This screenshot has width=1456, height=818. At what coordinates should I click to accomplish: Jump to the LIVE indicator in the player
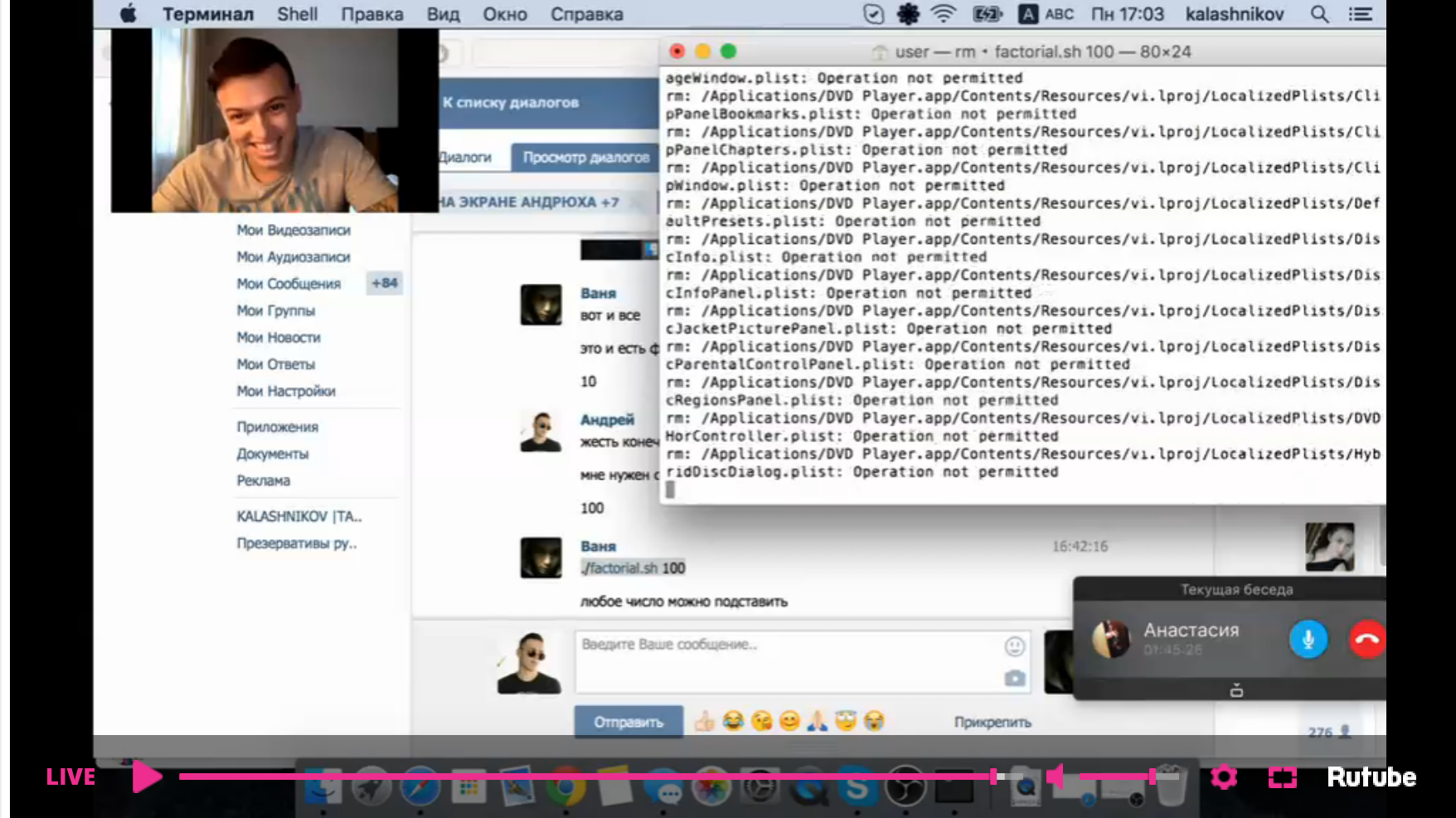[x=70, y=777]
